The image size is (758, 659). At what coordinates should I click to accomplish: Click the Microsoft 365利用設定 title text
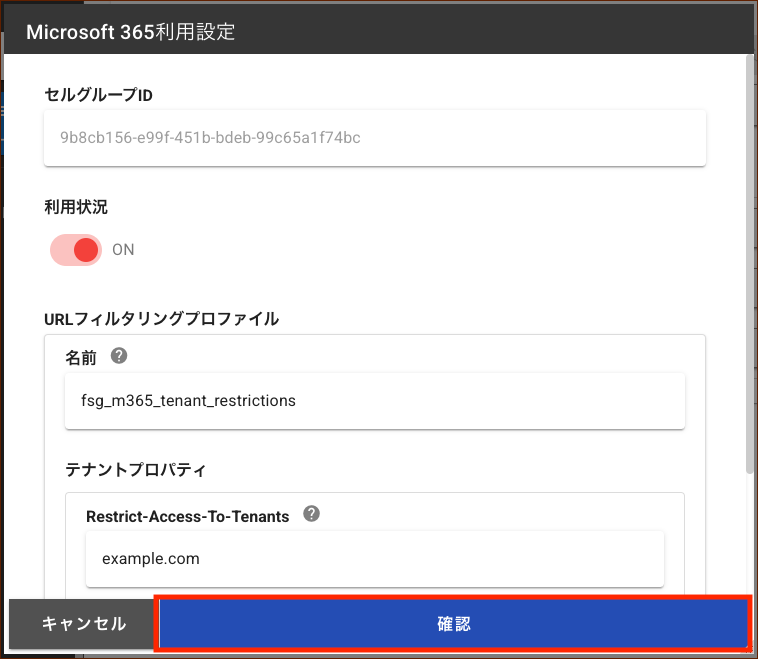[131, 32]
